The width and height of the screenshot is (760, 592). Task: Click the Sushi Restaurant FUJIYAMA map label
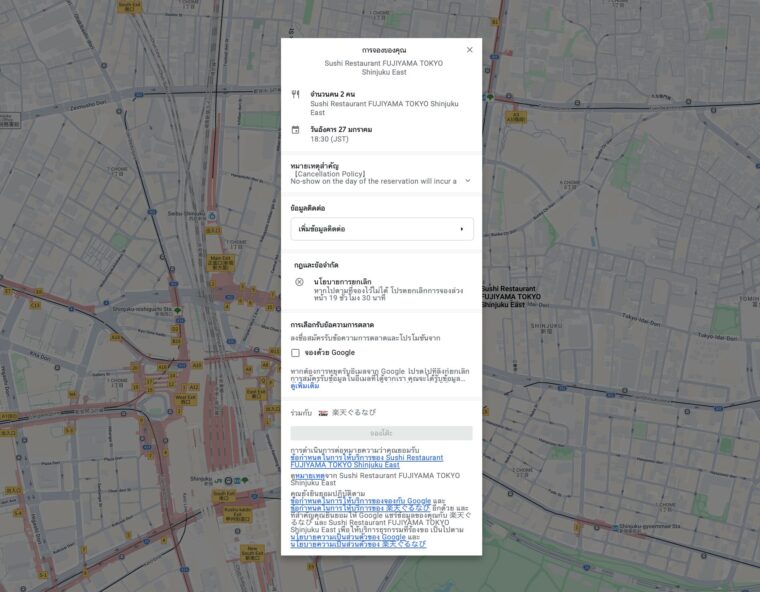(x=510, y=296)
